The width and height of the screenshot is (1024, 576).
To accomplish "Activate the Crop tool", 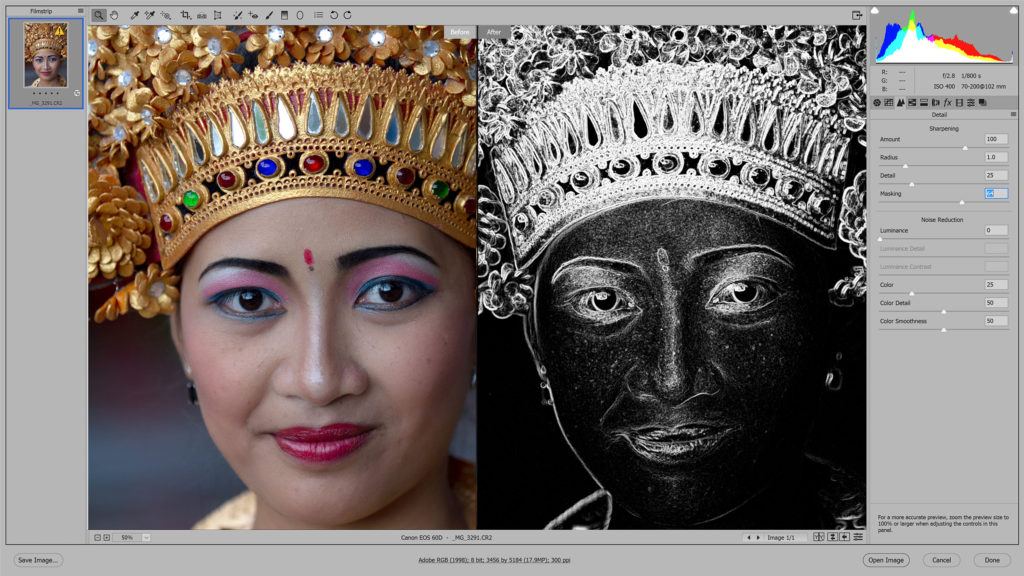I will tap(186, 15).
